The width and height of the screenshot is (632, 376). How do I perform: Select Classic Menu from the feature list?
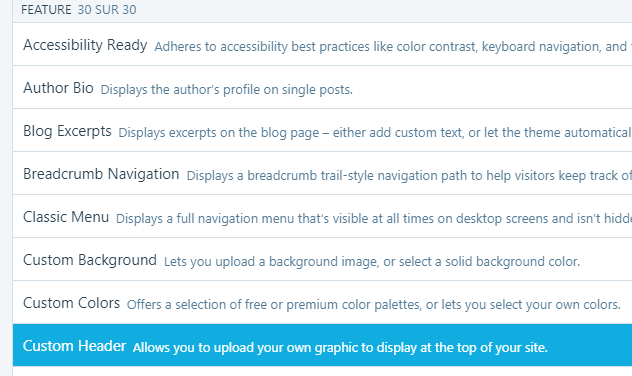[x=322, y=217]
